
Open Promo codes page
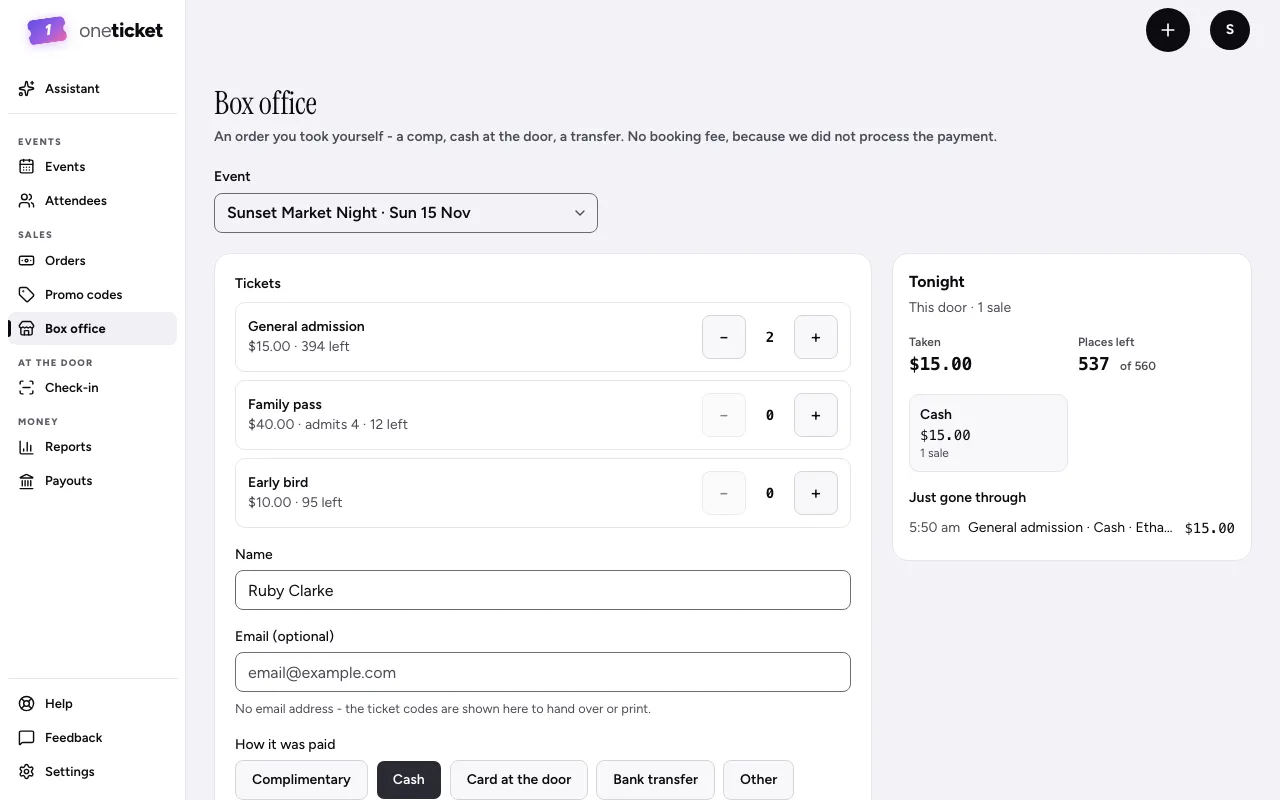(x=92, y=295)
